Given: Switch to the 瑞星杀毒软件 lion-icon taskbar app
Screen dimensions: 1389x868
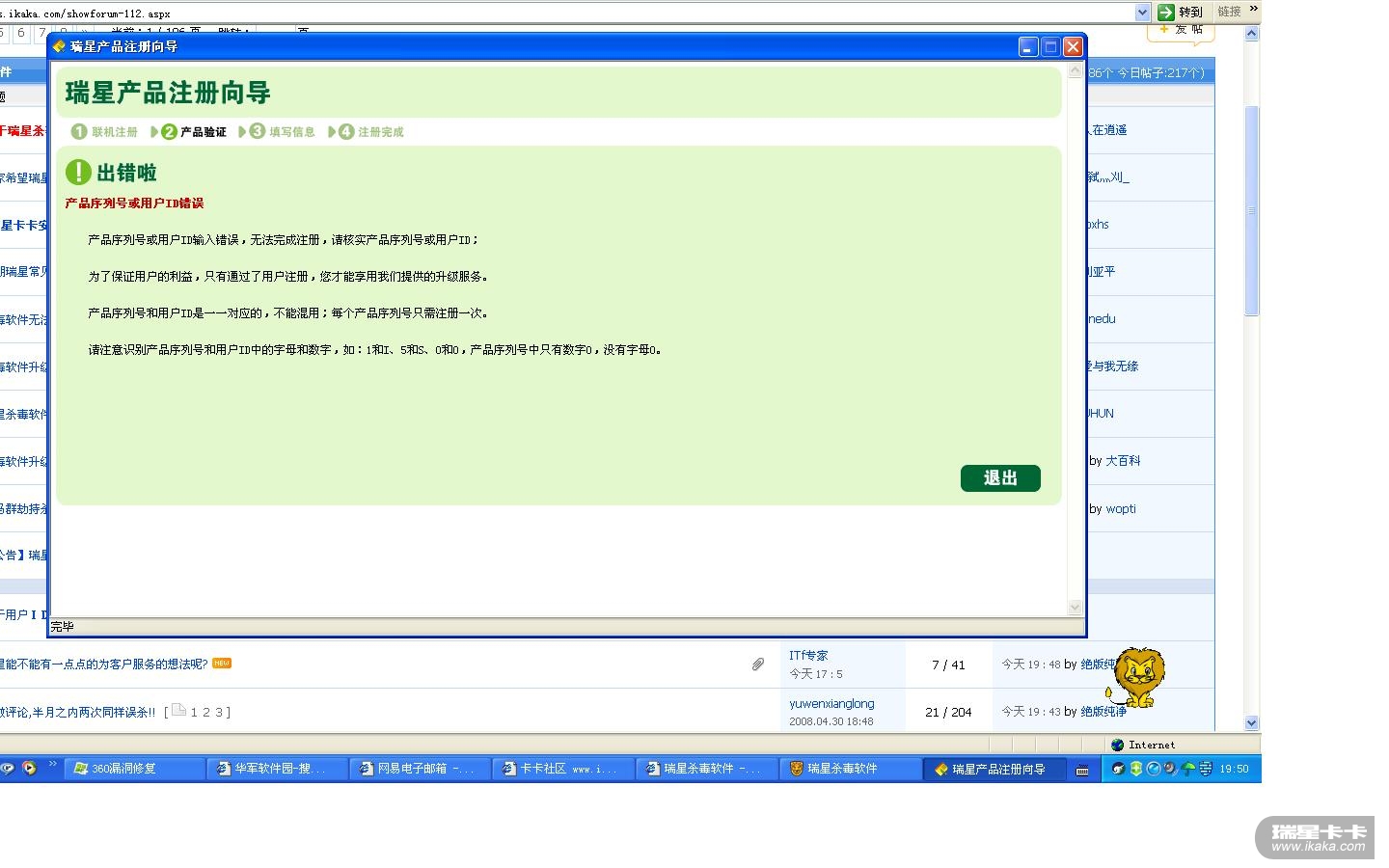Looking at the screenshot, I should [851, 769].
